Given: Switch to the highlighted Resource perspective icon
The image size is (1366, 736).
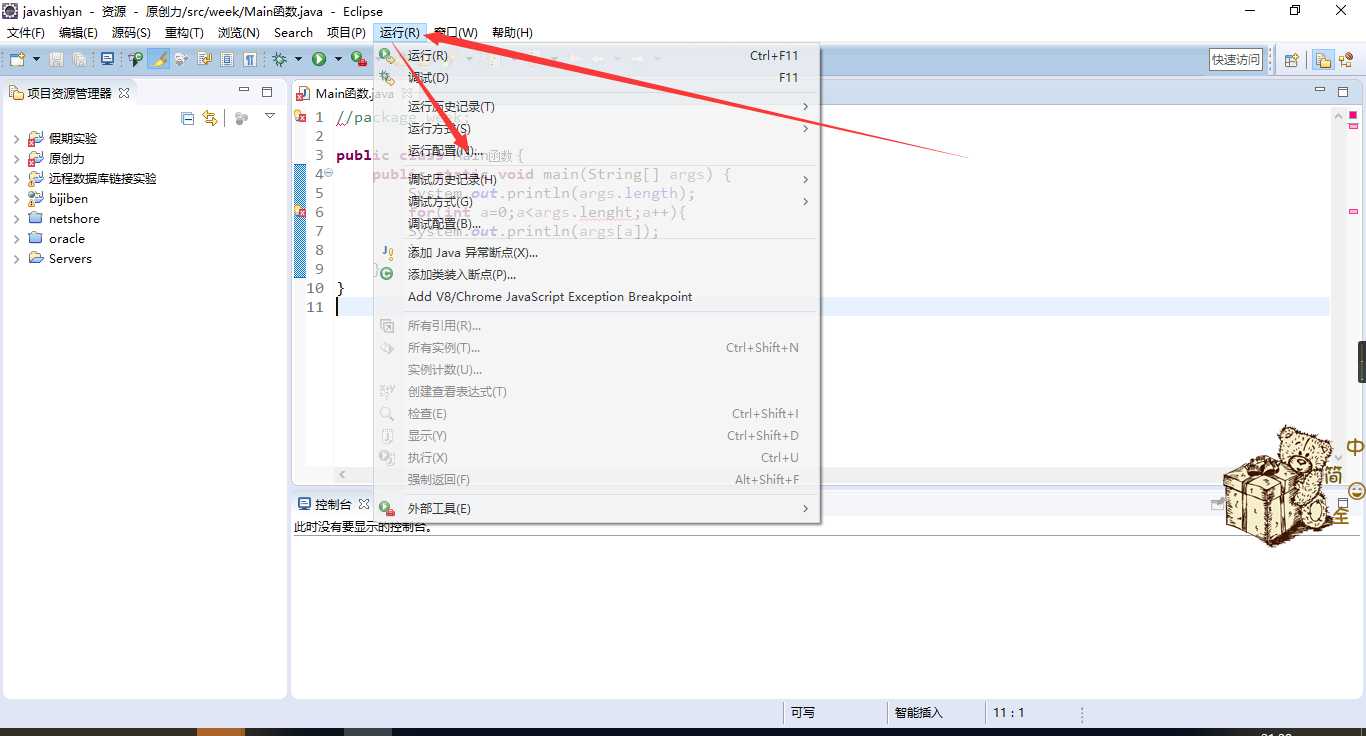Looking at the screenshot, I should 1323,60.
